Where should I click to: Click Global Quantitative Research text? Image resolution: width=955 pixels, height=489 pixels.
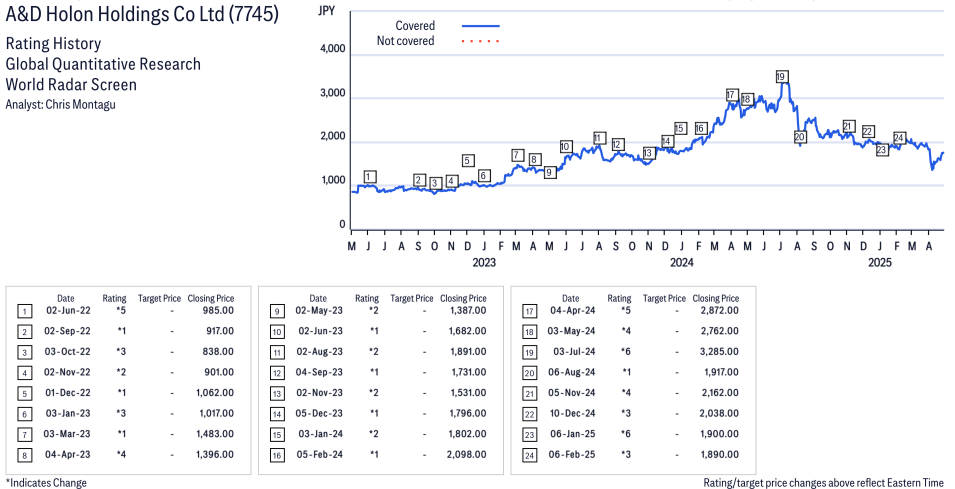(x=103, y=64)
